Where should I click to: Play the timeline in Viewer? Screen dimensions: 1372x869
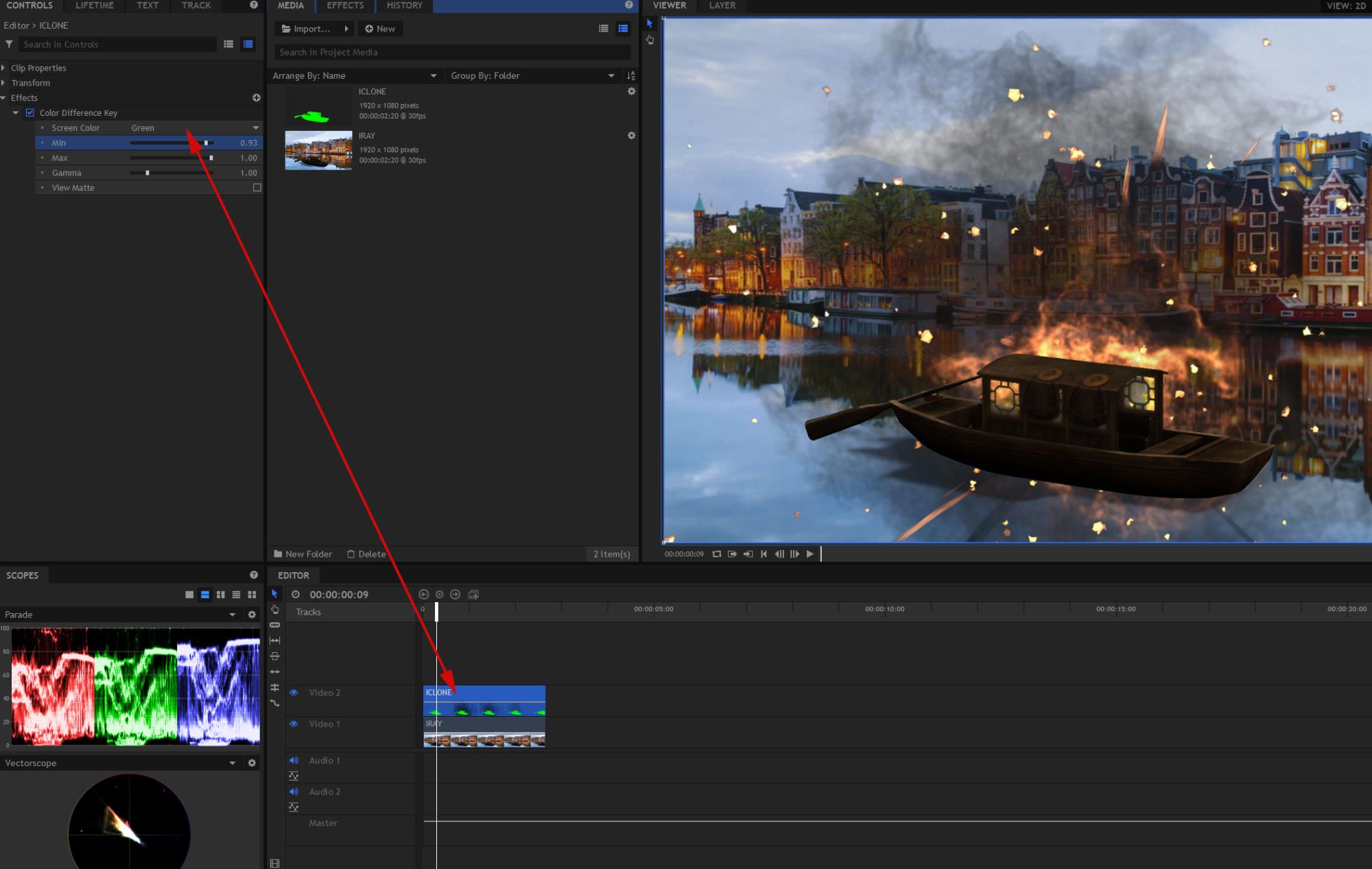click(810, 554)
